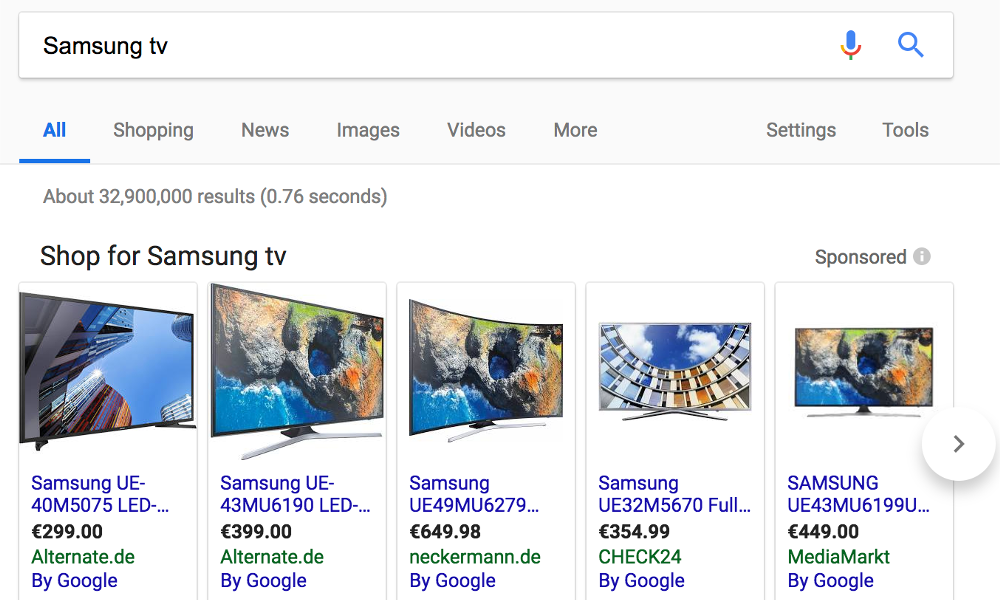Expand the More menu
The height and width of the screenshot is (600, 1000).
pos(575,130)
